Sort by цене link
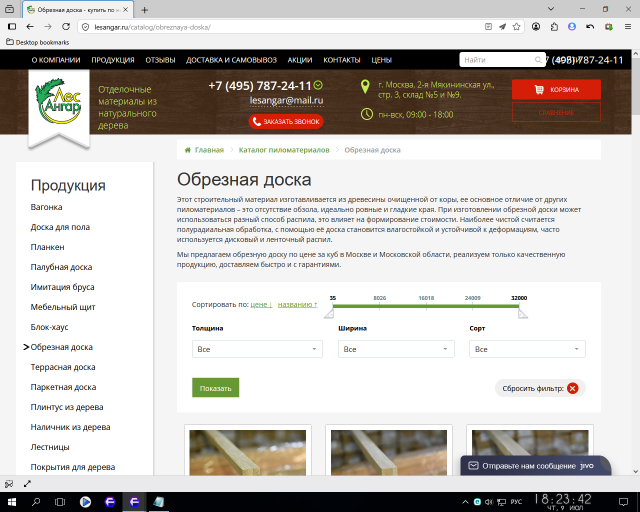 point(261,305)
